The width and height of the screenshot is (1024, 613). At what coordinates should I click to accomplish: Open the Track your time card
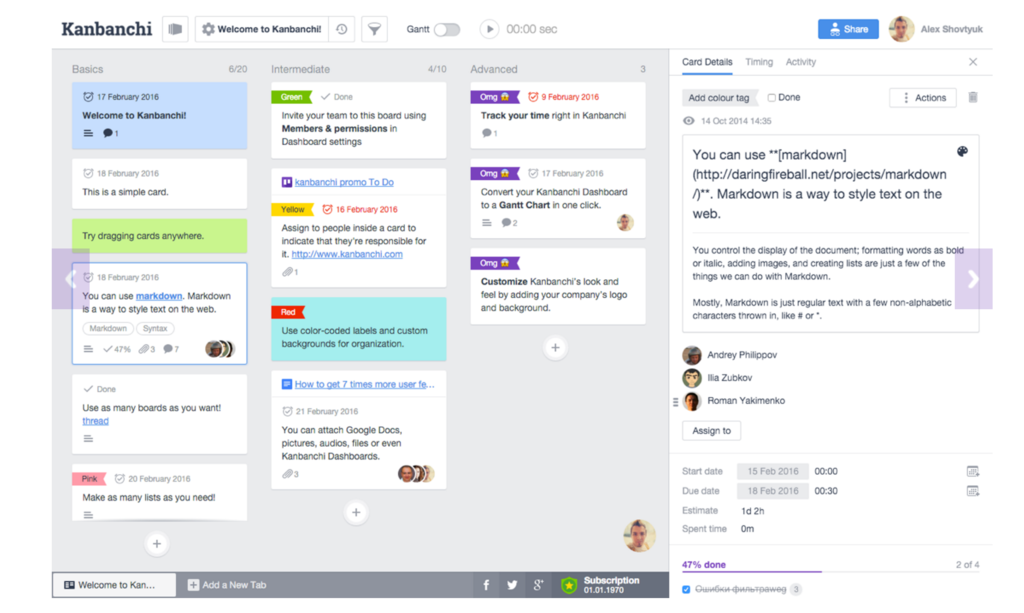(x=558, y=116)
